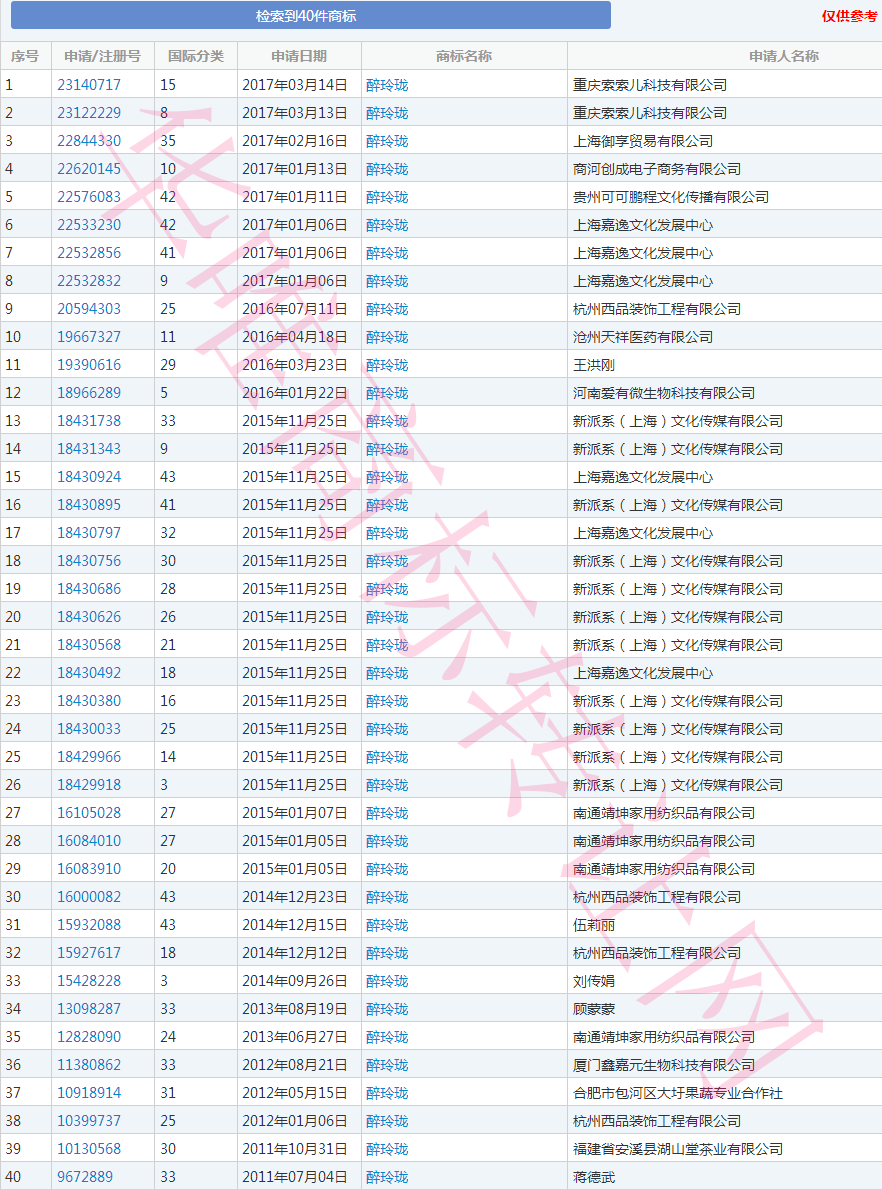Click the 检索到40件商标 results button
This screenshot has width=882, height=1189.
pos(310,16)
